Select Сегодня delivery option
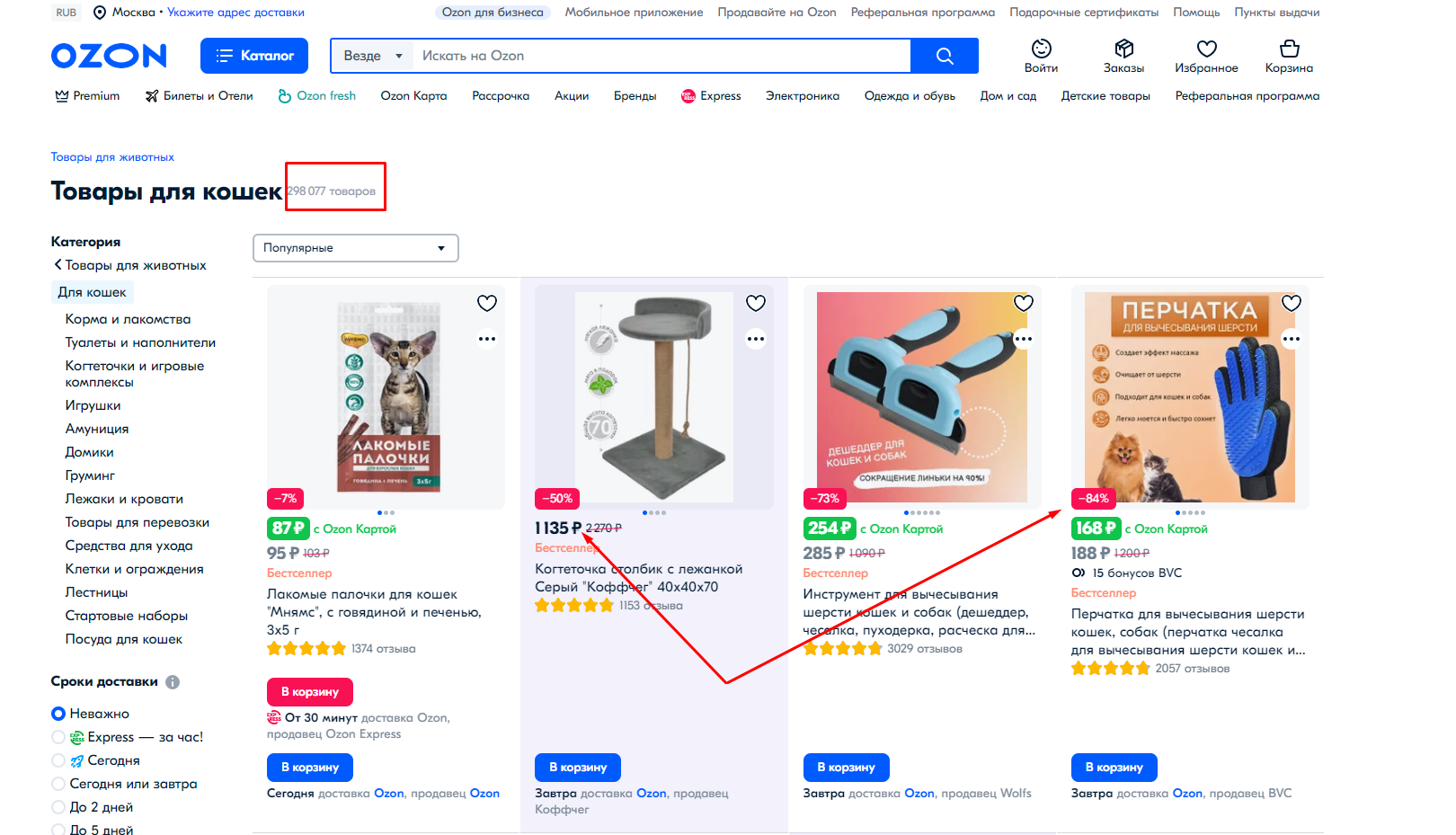The image size is (1456, 835). [58, 760]
